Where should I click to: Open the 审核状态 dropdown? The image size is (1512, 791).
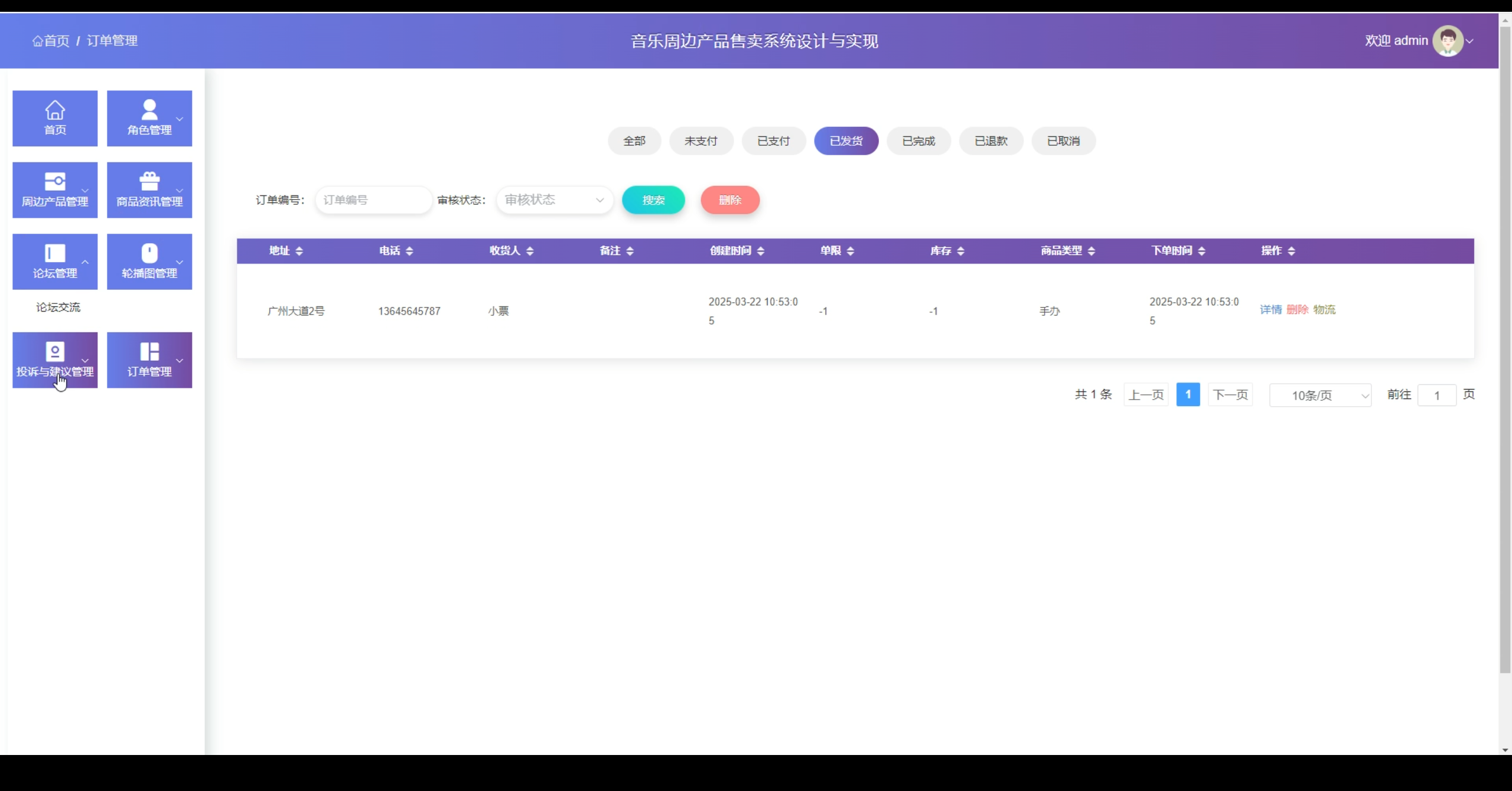(x=554, y=200)
